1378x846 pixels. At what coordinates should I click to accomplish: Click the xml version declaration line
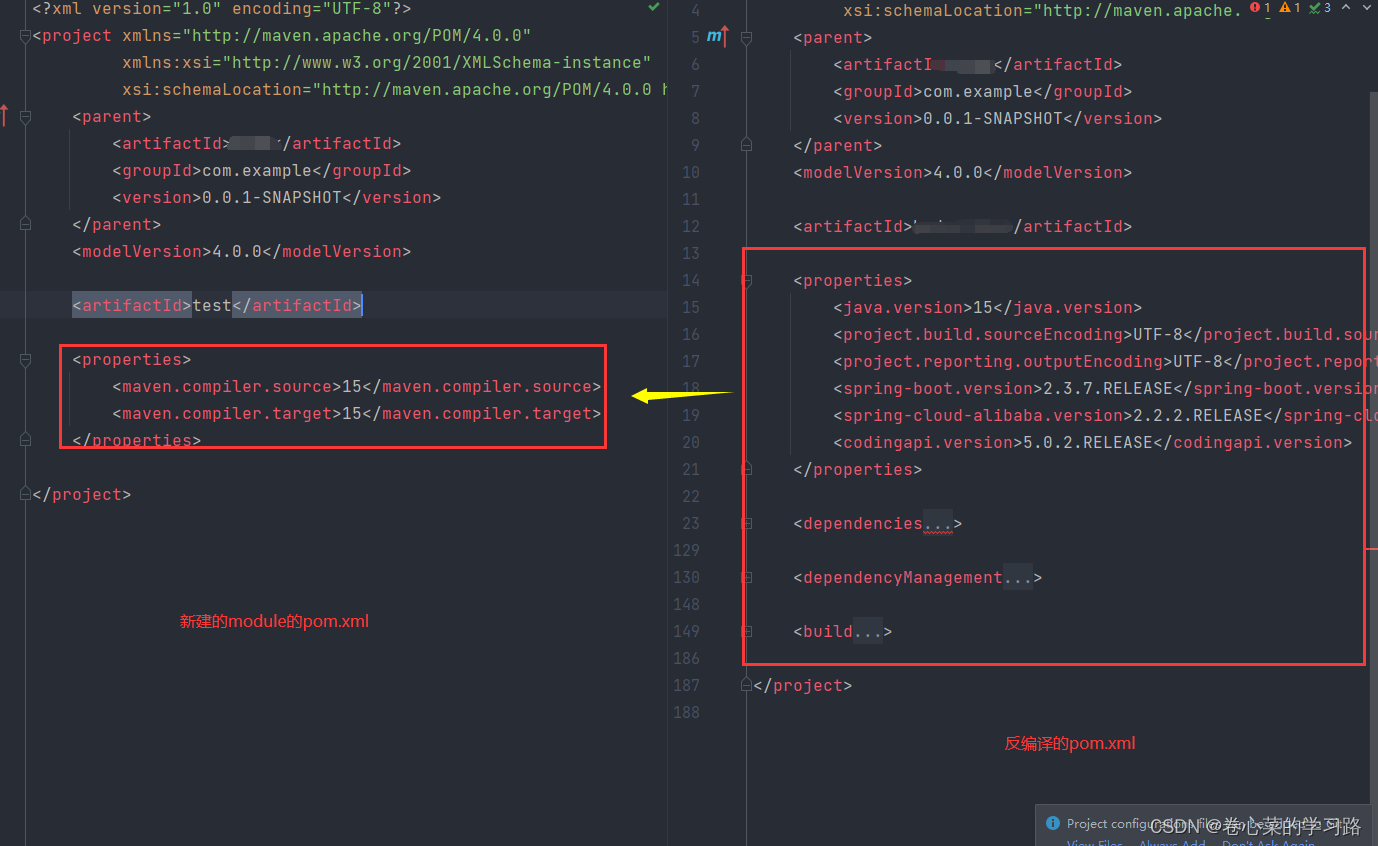tap(222, 8)
